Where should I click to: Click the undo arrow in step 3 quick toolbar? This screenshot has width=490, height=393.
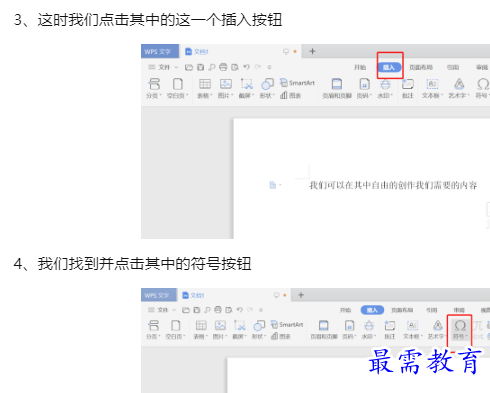point(246,67)
